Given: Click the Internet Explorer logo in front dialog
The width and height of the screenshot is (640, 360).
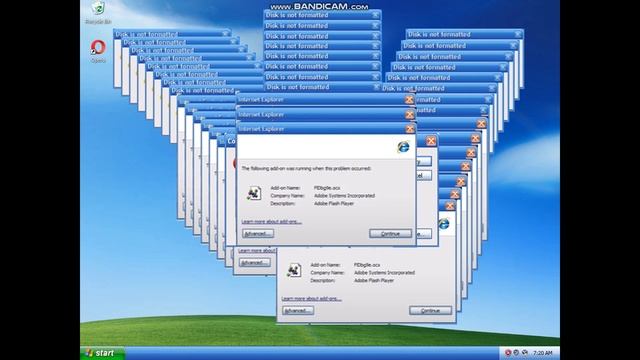Looking at the screenshot, I should pos(403,147).
